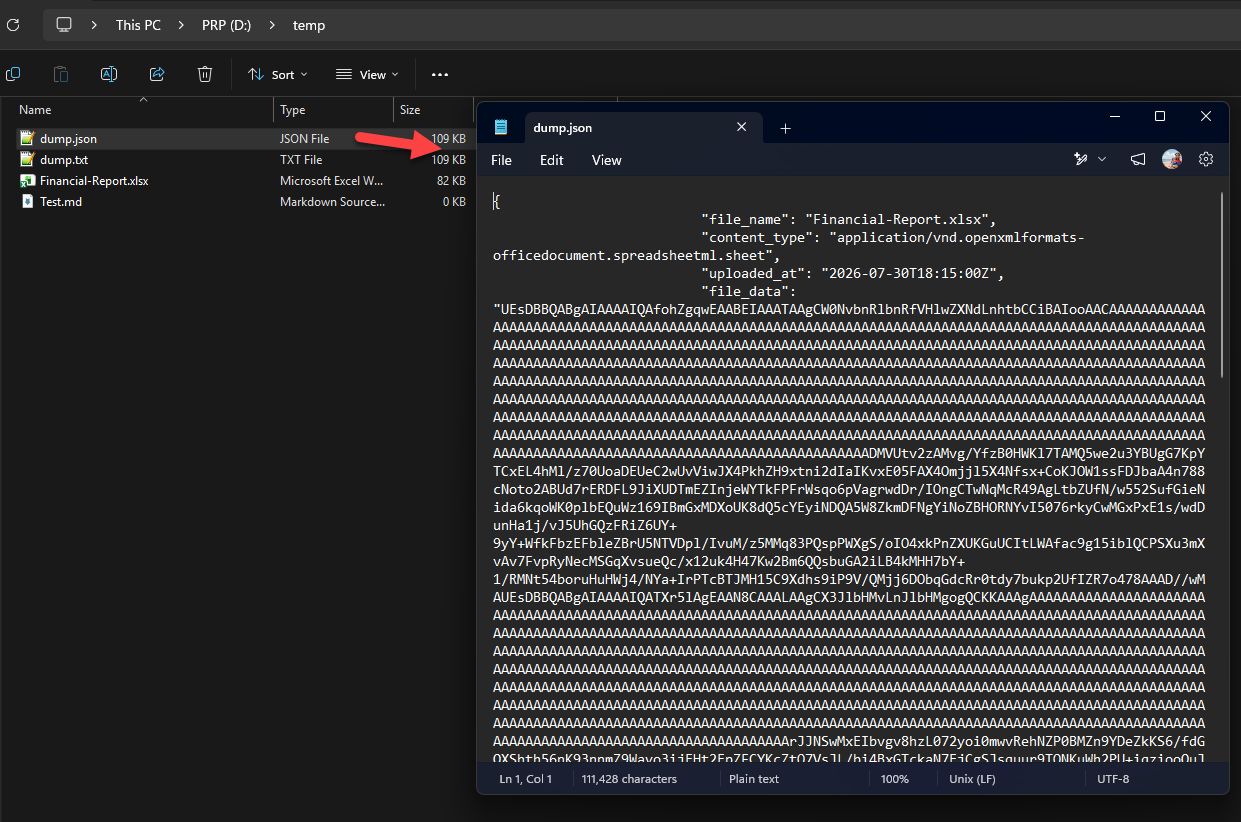Click the opening brace on first Notepad line
The height and width of the screenshot is (822, 1241).
pyautogui.click(x=496, y=202)
